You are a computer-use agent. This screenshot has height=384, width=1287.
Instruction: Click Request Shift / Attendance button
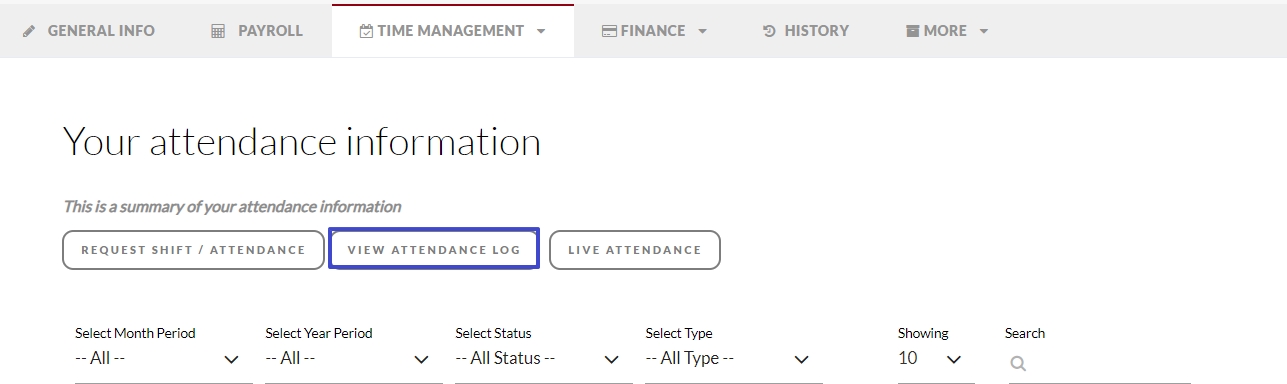click(x=193, y=250)
